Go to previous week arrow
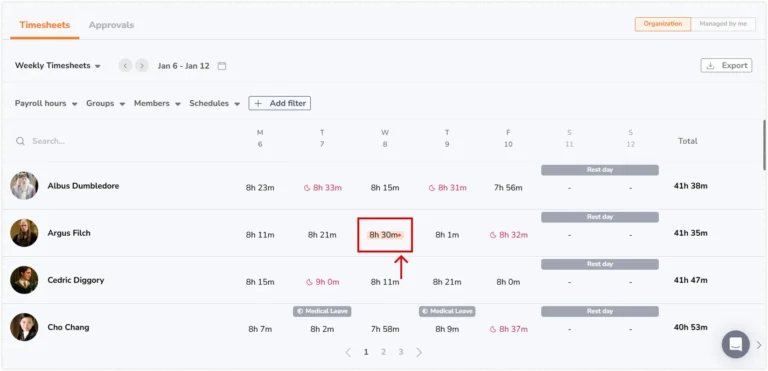This screenshot has width=768, height=371. point(125,66)
